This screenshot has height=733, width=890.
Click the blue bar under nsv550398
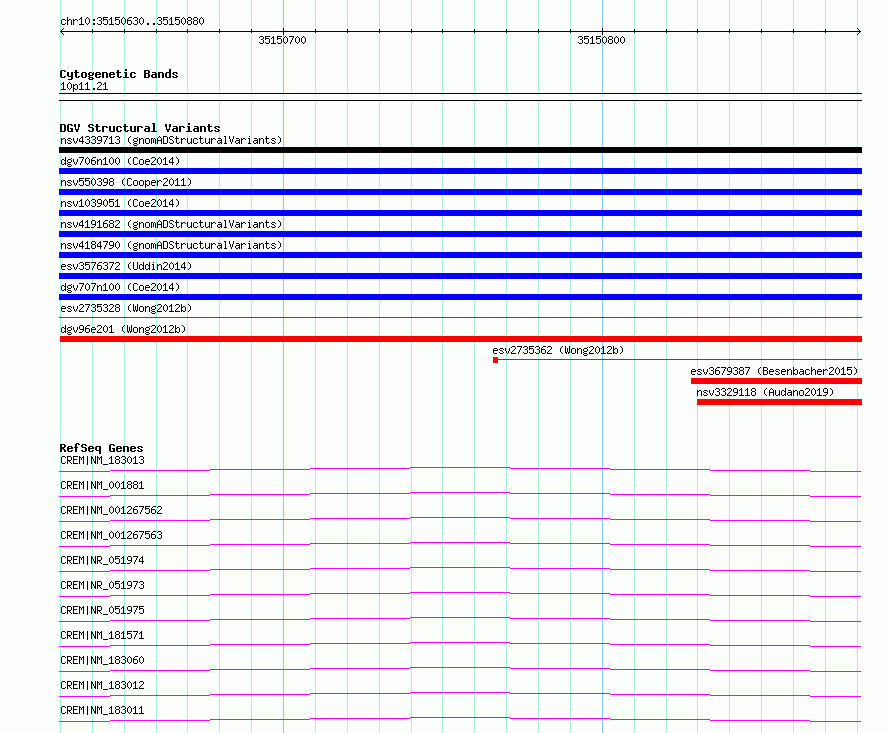(x=460, y=192)
